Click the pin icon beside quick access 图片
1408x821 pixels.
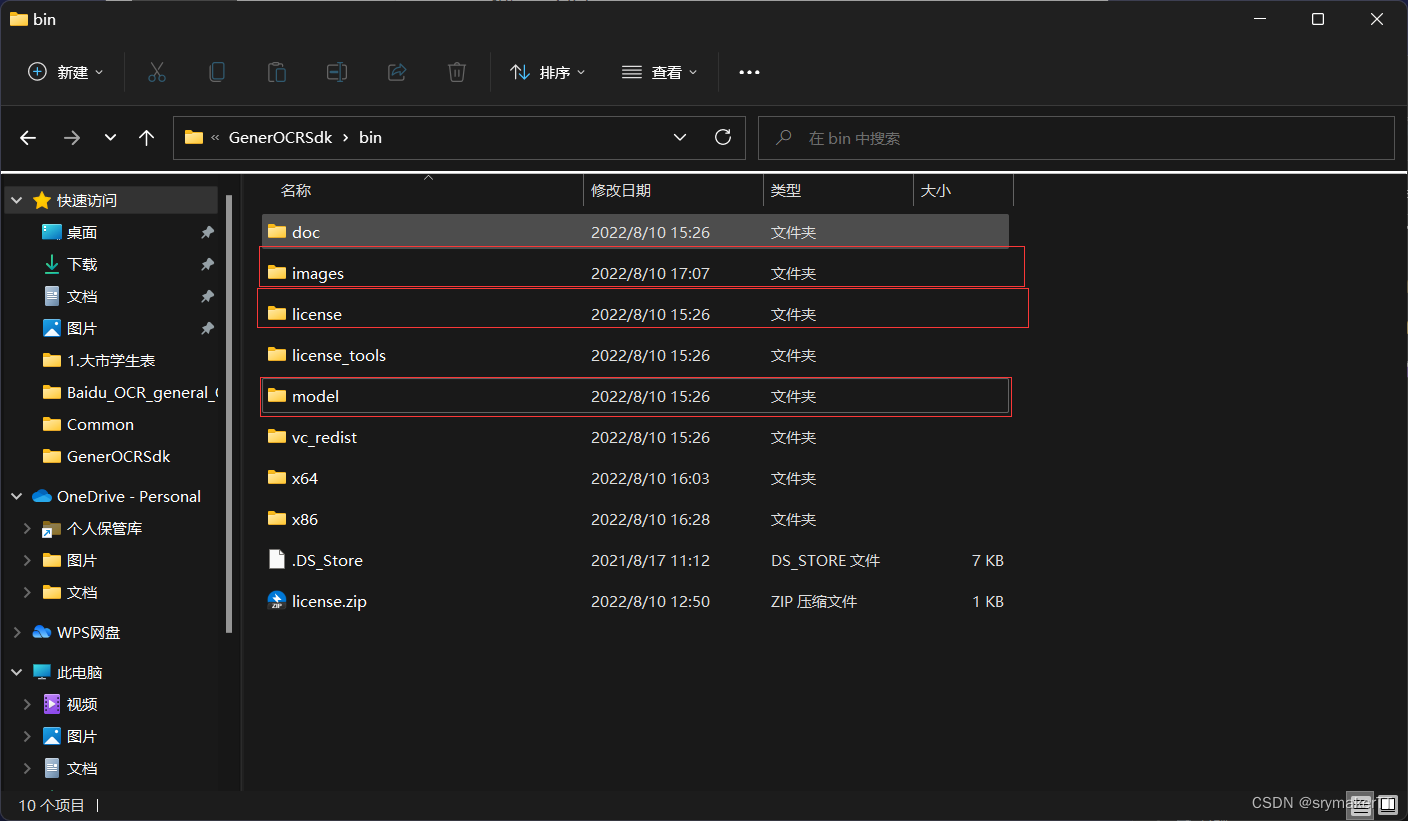point(207,329)
